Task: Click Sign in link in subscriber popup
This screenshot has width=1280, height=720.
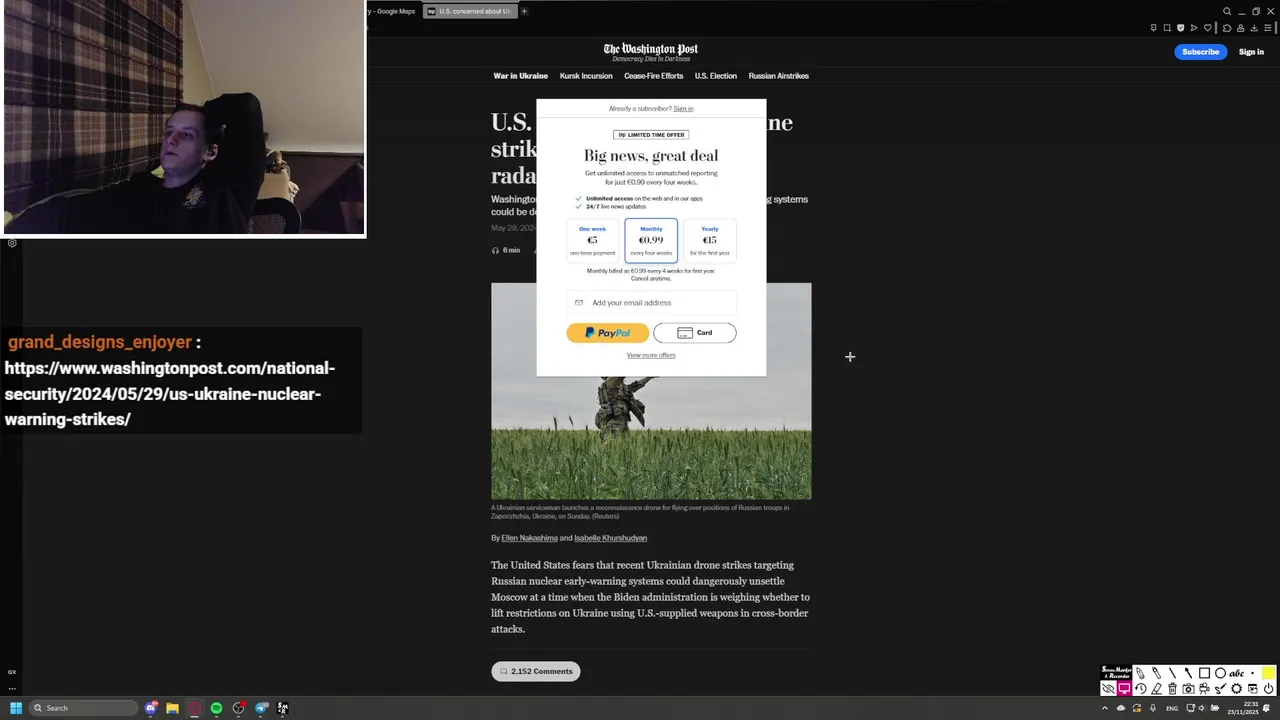Action: [683, 108]
